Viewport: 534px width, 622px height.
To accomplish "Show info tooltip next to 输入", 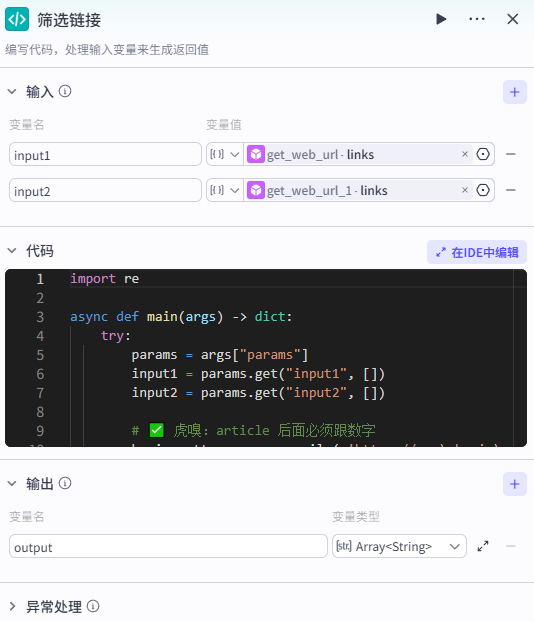I will tap(65, 92).
